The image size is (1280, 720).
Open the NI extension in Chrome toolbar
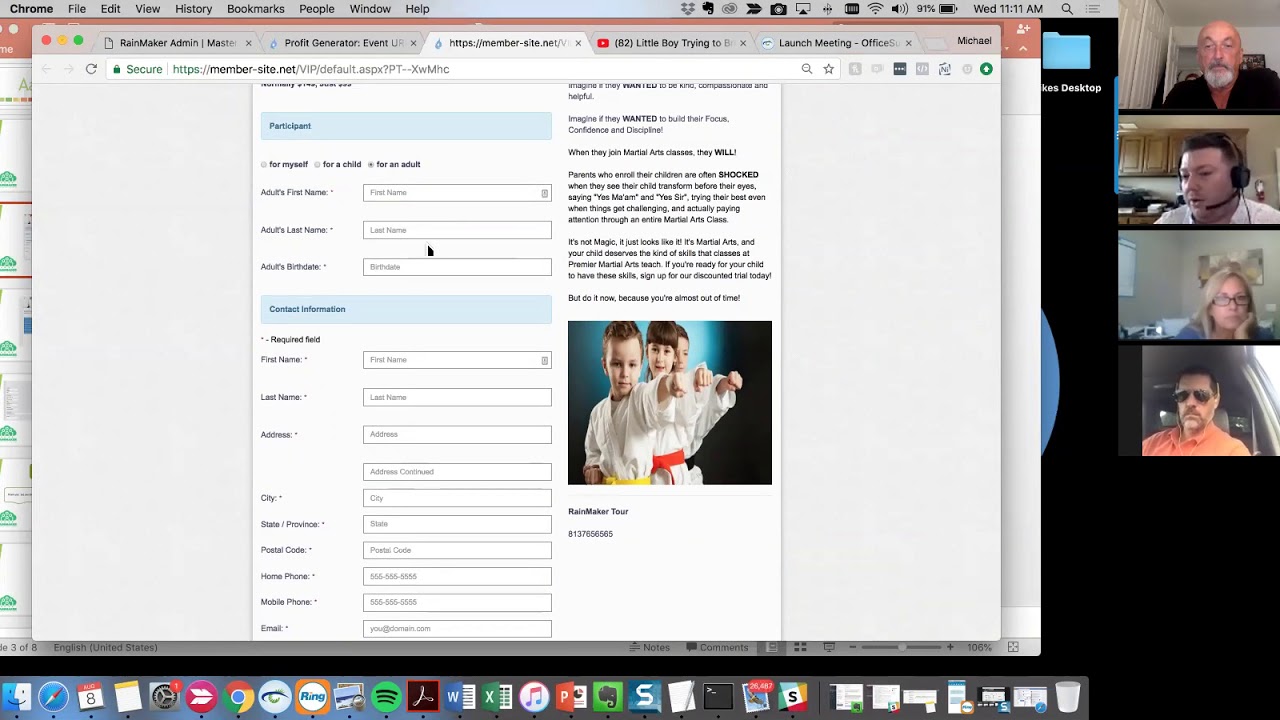[x=944, y=69]
